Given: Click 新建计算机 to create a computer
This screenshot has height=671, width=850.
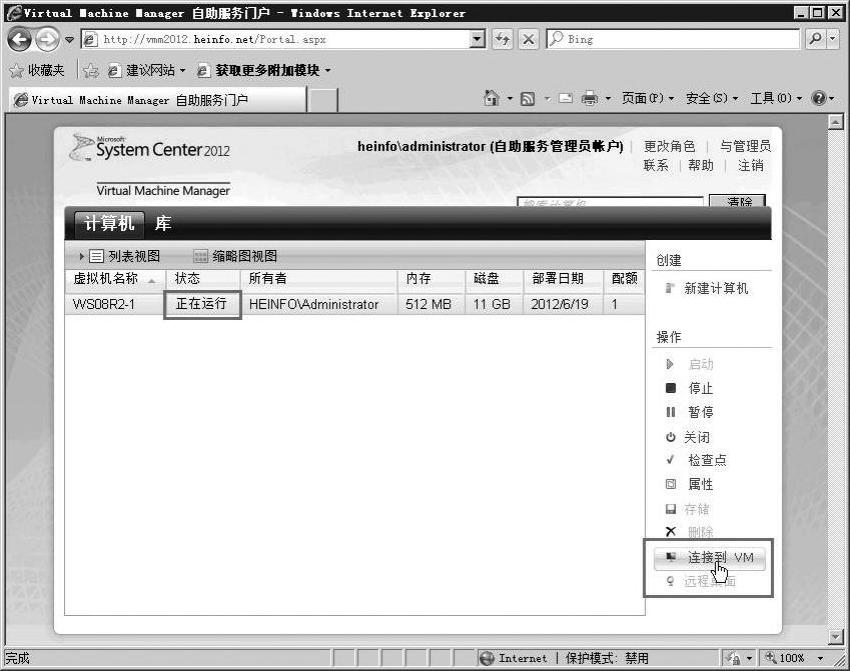Looking at the screenshot, I should coord(707,288).
